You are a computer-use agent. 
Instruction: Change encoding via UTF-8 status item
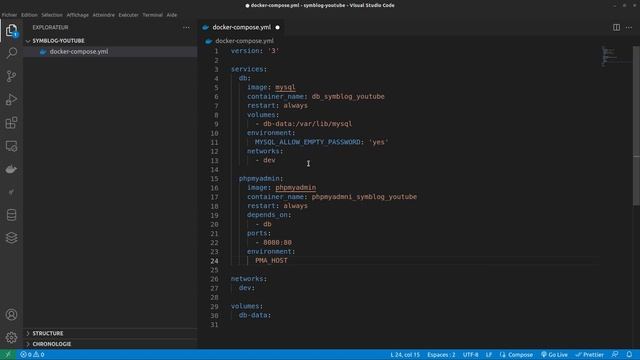[471, 355]
